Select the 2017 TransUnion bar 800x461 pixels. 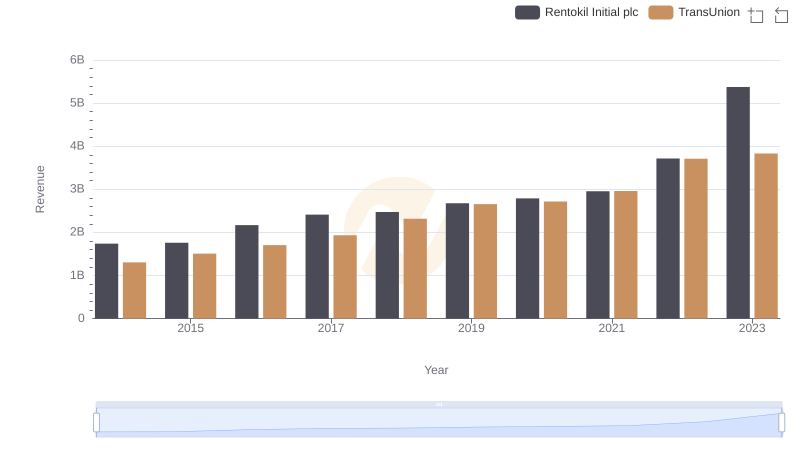345,277
